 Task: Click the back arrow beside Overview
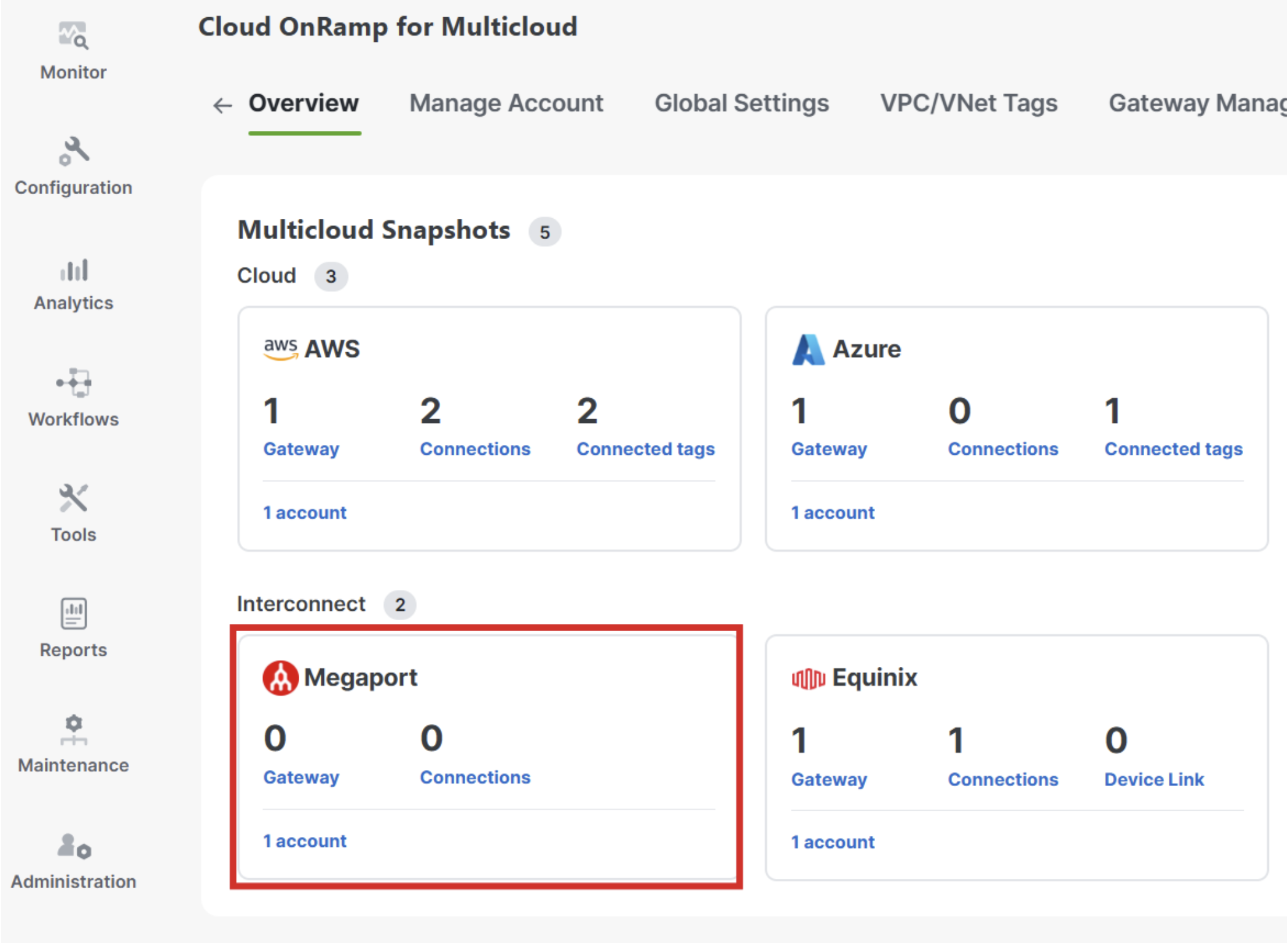[x=222, y=106]
